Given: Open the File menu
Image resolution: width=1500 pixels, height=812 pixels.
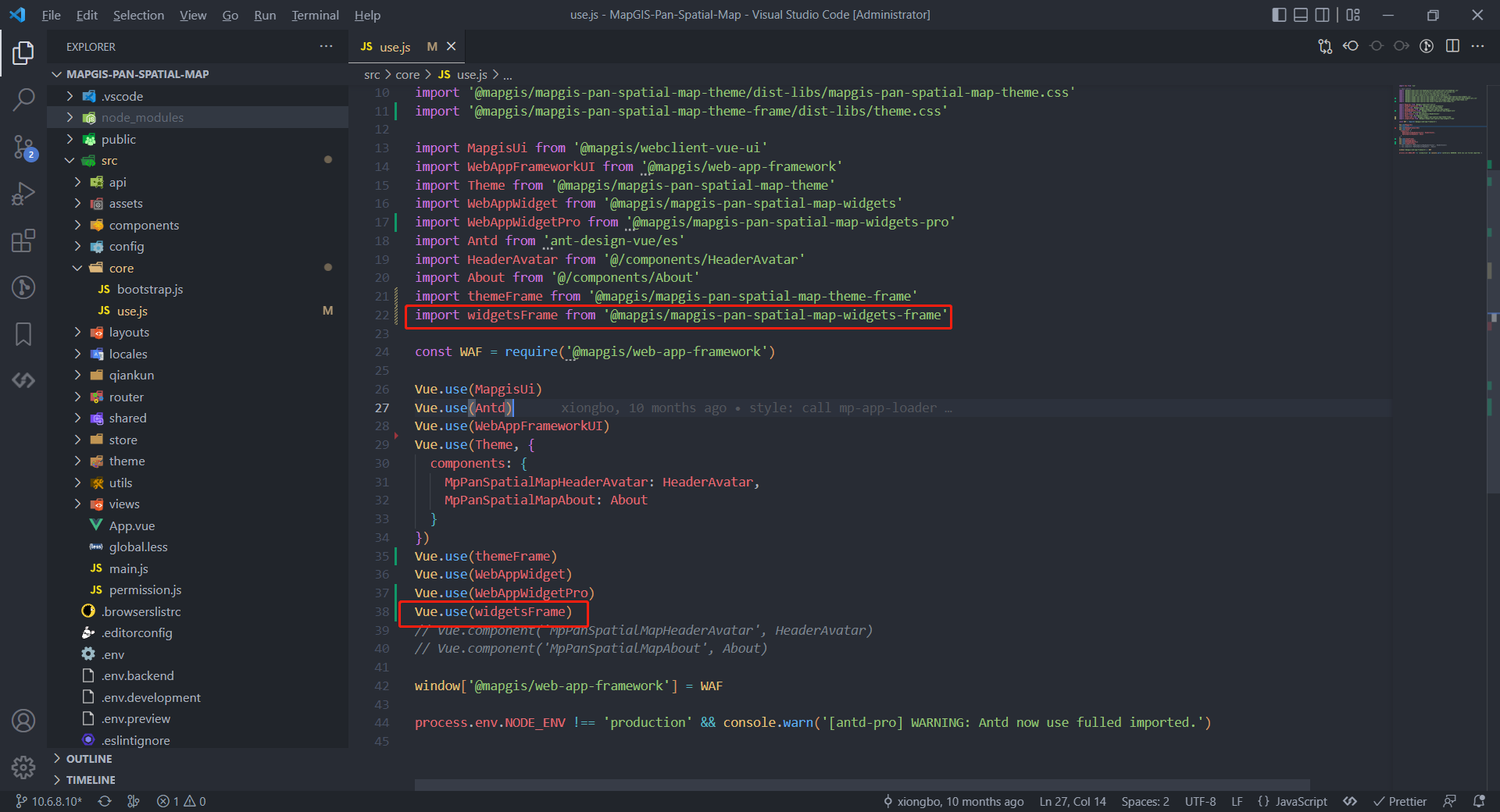Looking at the screenshot, I should point(51,15).
